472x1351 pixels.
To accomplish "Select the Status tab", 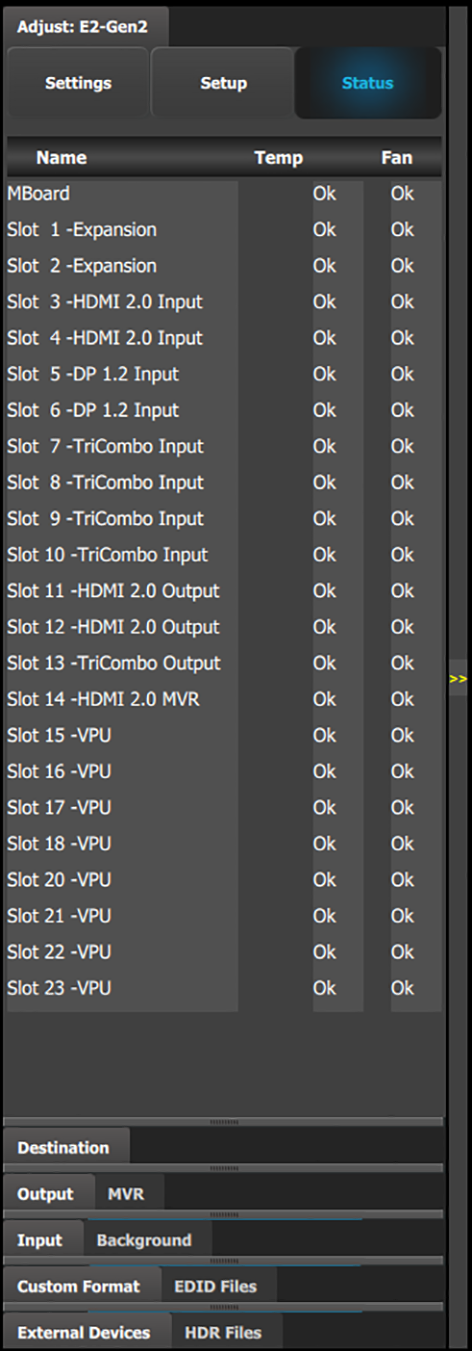I will pyautogui.click(x=368, y=83).
